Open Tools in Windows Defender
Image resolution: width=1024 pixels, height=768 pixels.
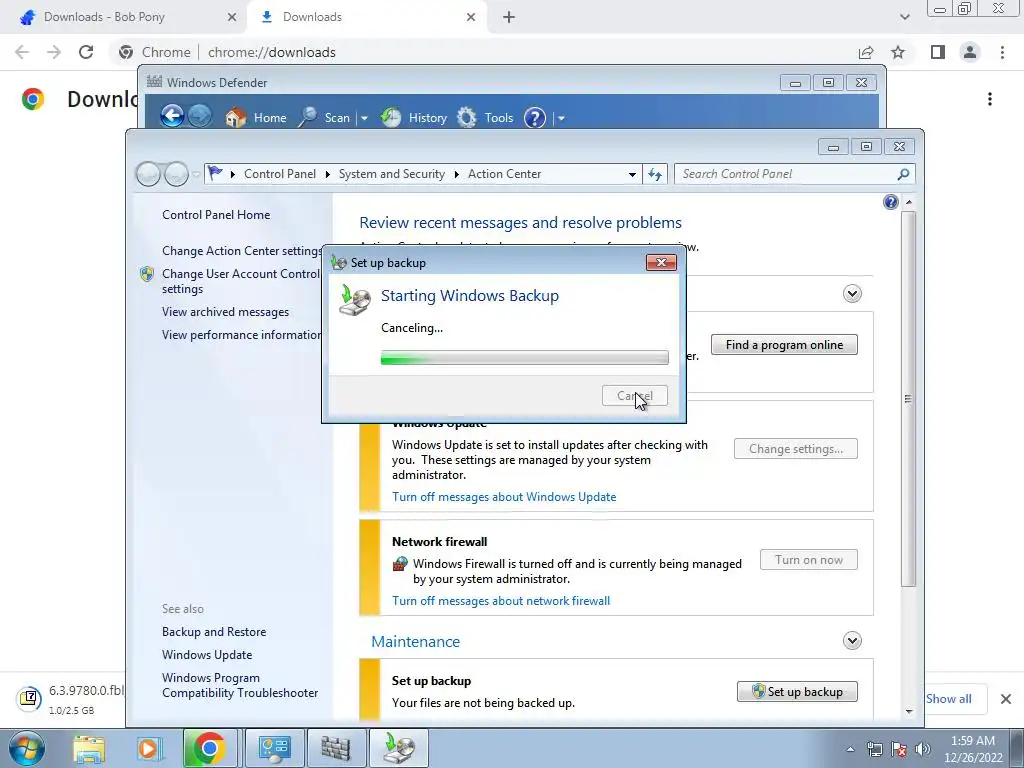(485, 118)
